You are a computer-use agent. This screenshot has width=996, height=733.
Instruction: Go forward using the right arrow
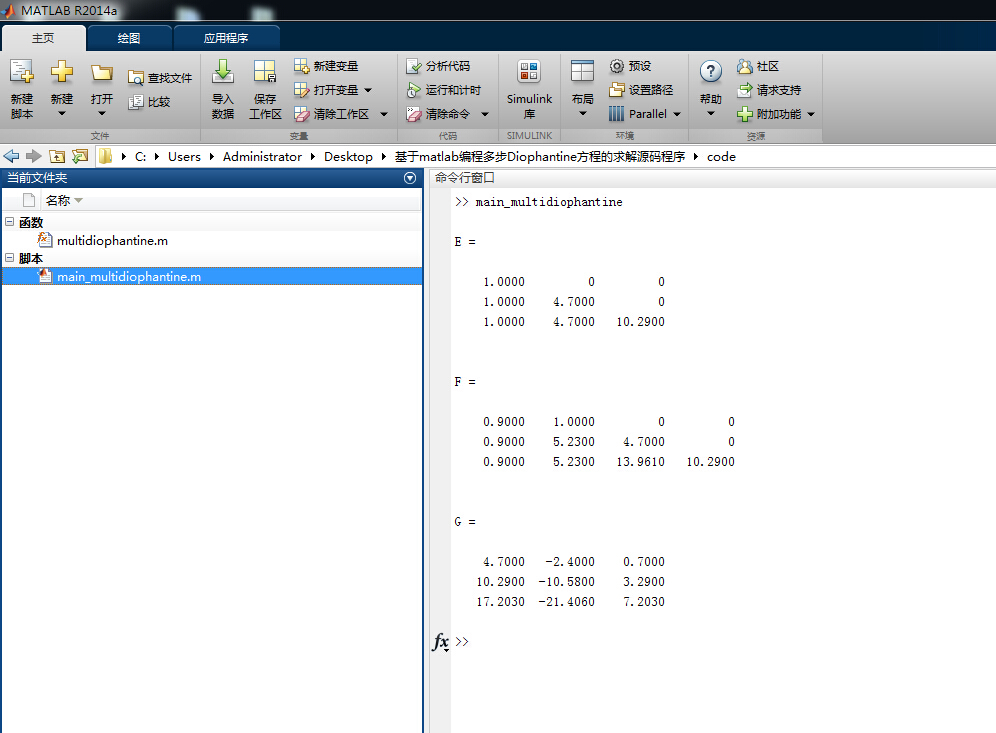coord(34,156)
